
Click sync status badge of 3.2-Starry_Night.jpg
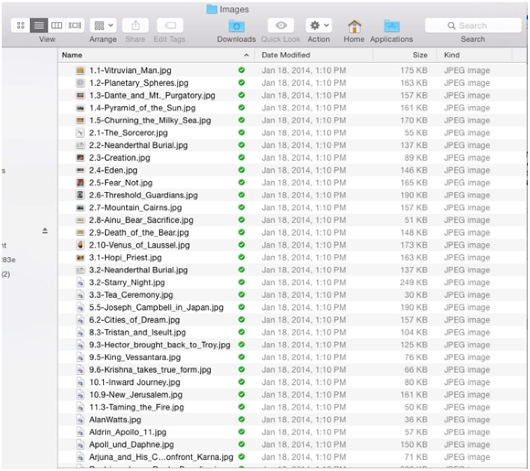click(241, 282)
